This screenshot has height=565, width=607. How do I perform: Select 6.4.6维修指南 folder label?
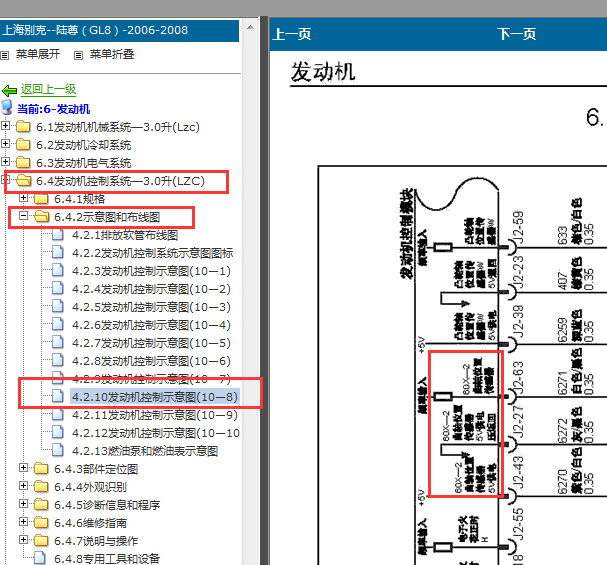pos(91,523)
